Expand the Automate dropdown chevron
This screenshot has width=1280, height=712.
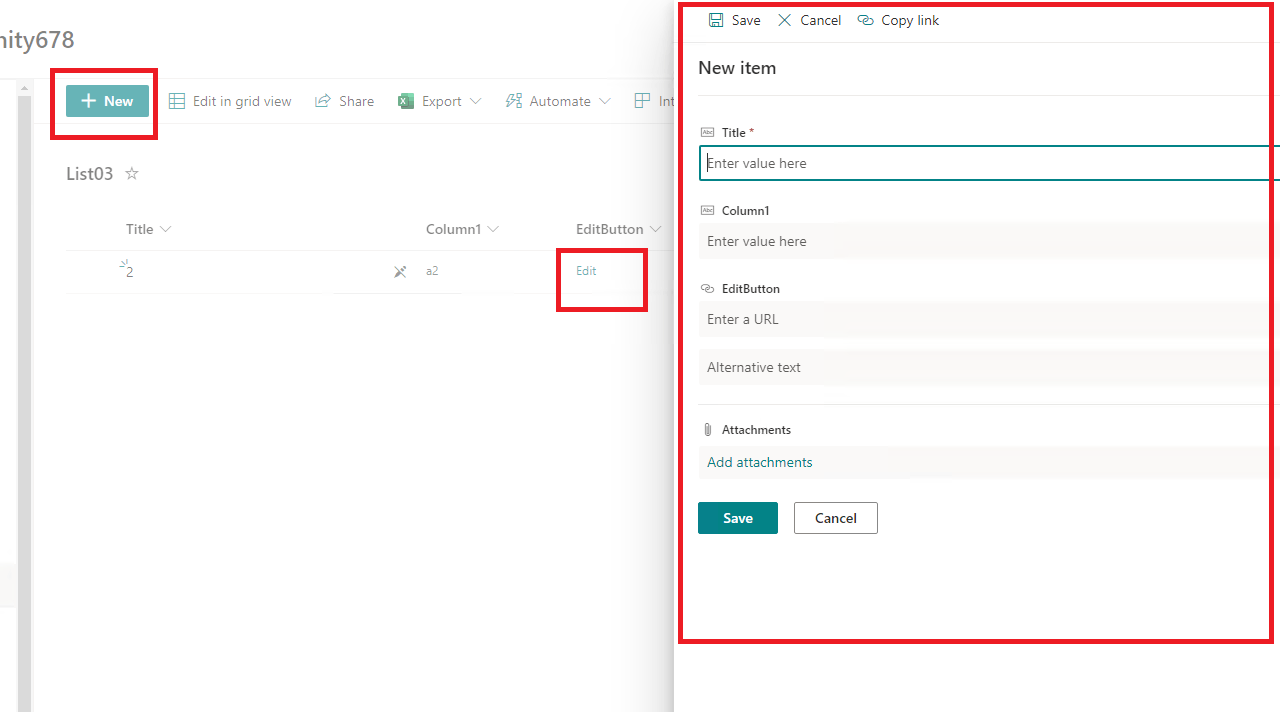pos(604,101)
